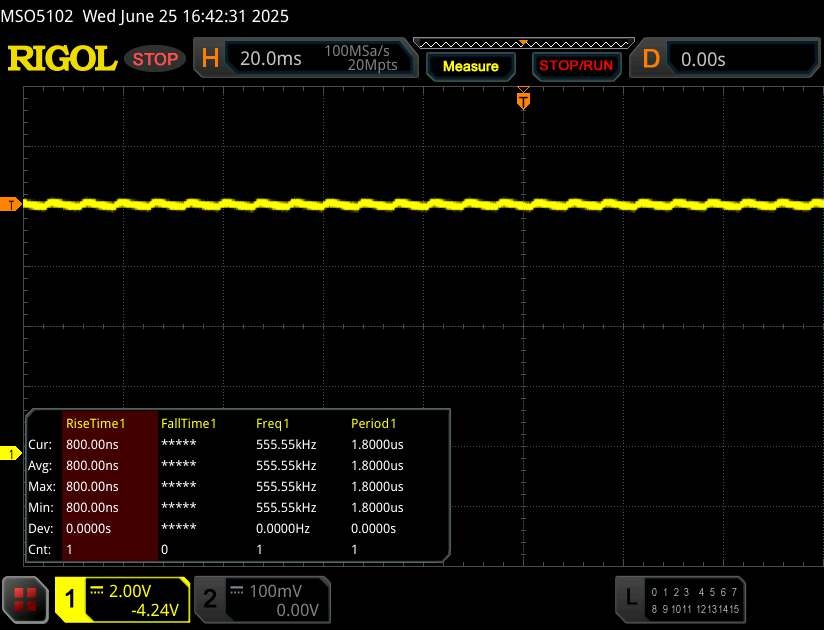Click the yellow channel 1 waveform trace
This screenshot has height=630, width=824.
[x=424, y=204]
